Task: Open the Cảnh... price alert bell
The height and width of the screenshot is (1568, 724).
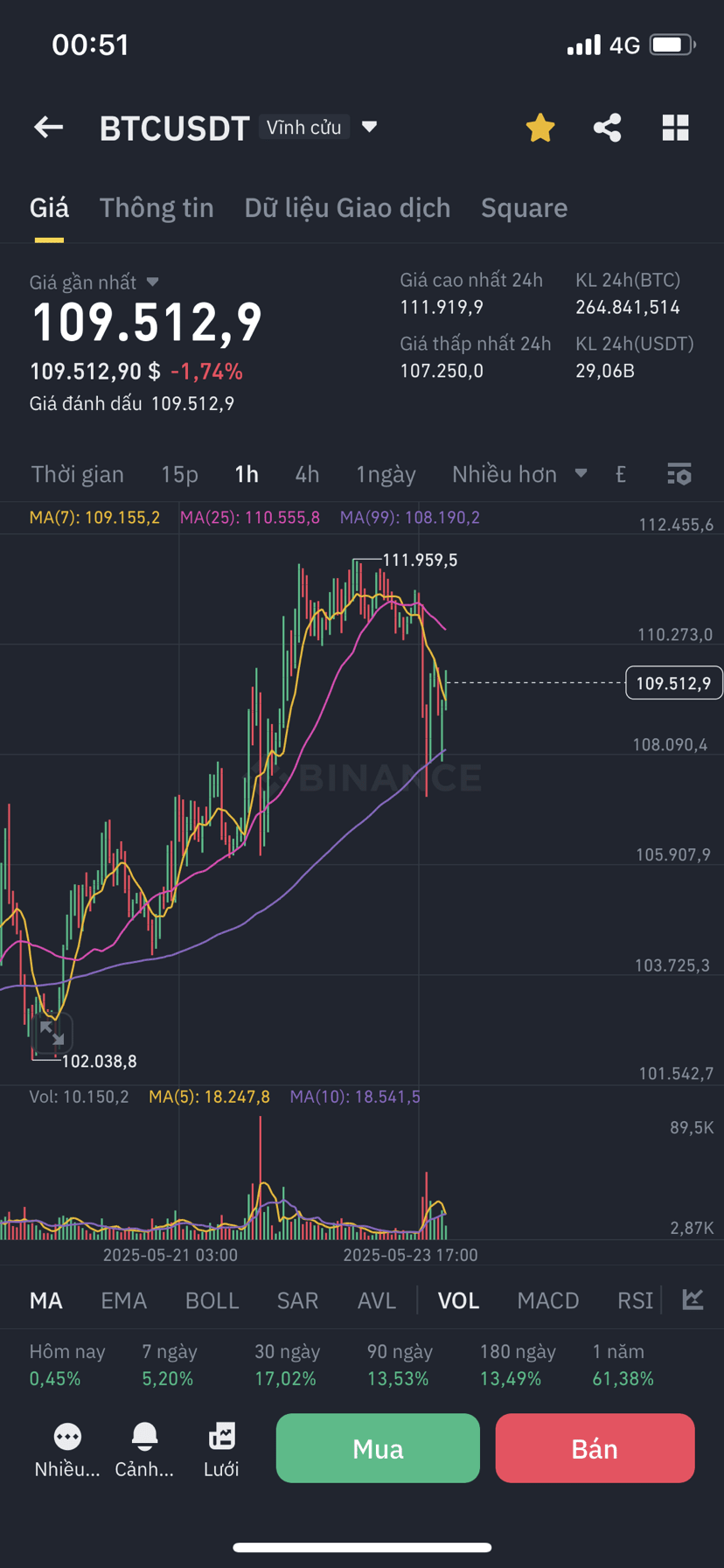Action: pos(144,1450)
